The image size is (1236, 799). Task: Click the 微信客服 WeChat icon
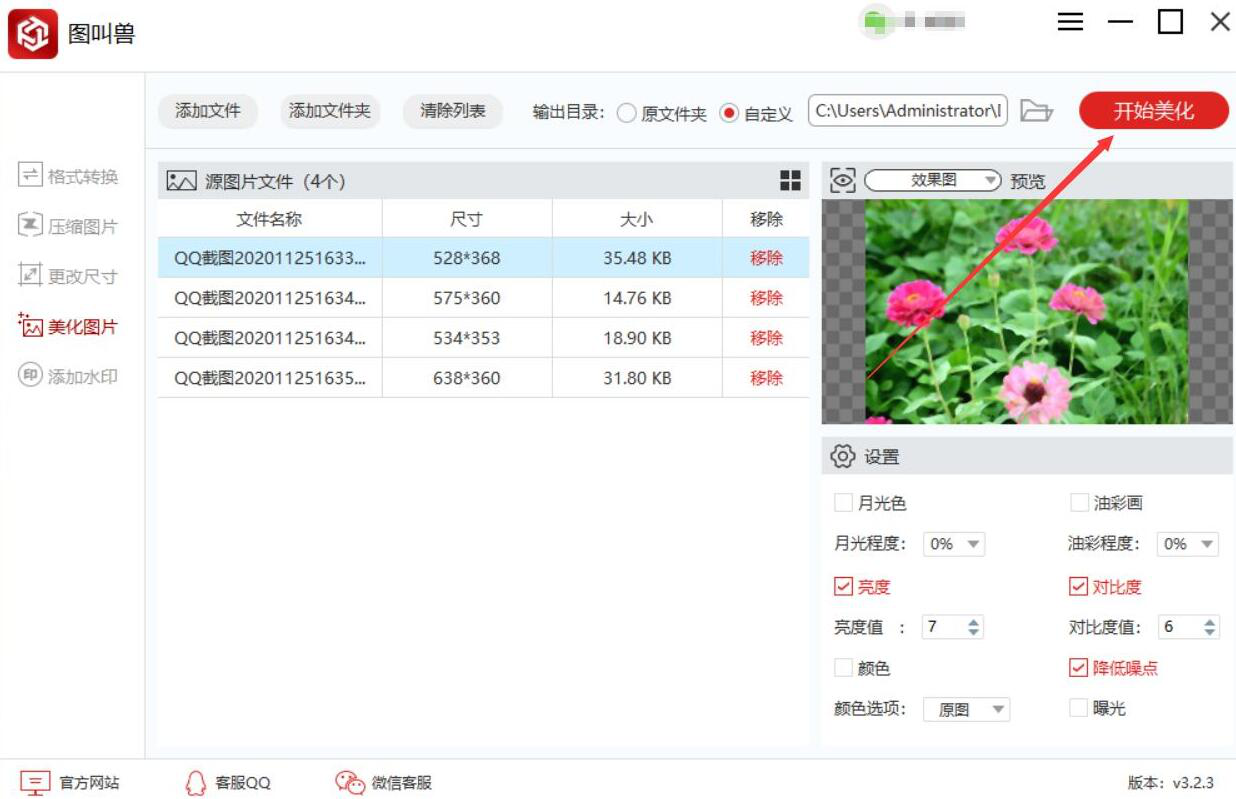[x=350, y=783]
